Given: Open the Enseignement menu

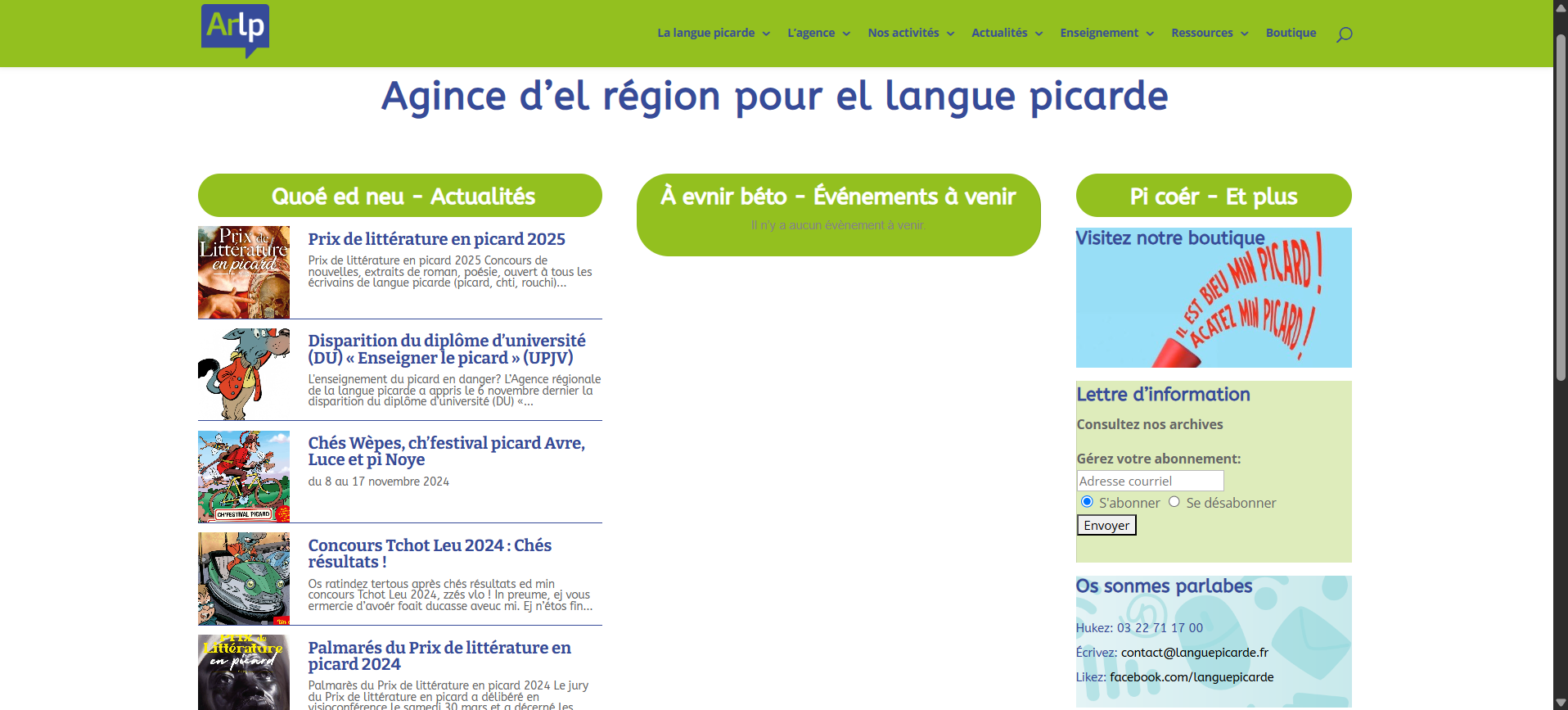Looking at the screenshot, I should pyautogui.click(x=1106, y=33).
